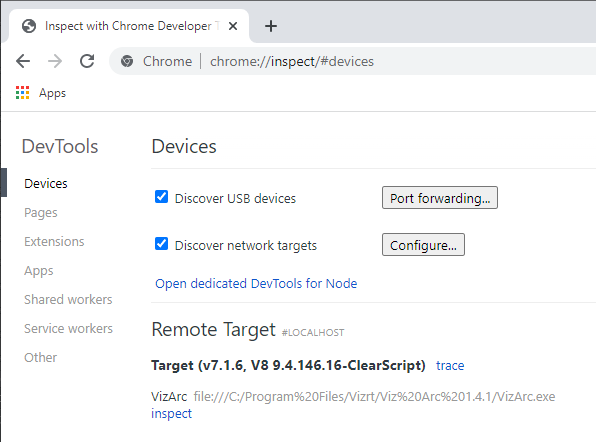Go back with the browser back arrow
596x442 pixels.
pos(23,61)
